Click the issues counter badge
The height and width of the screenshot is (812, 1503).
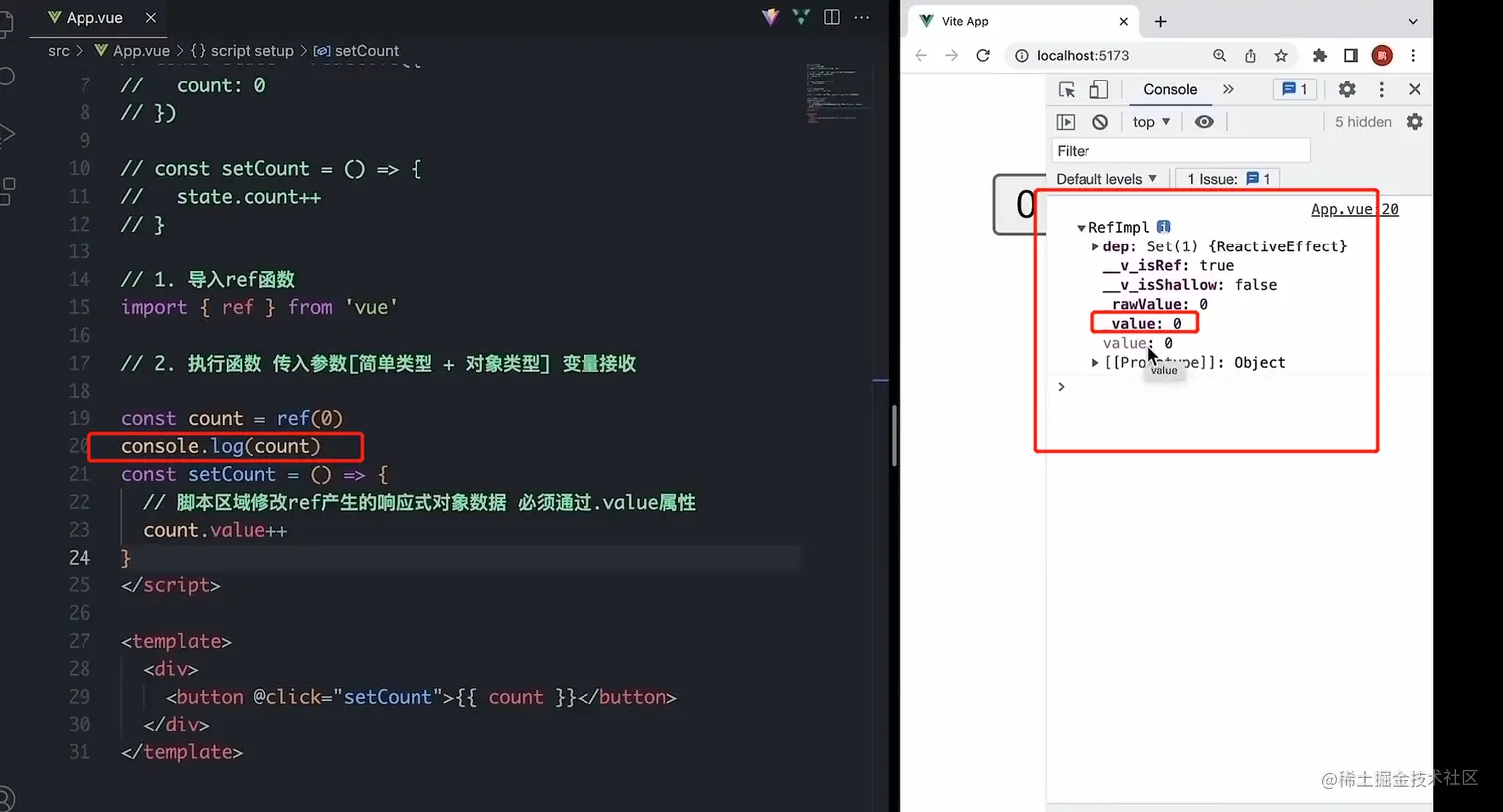tap(1295, 89)
